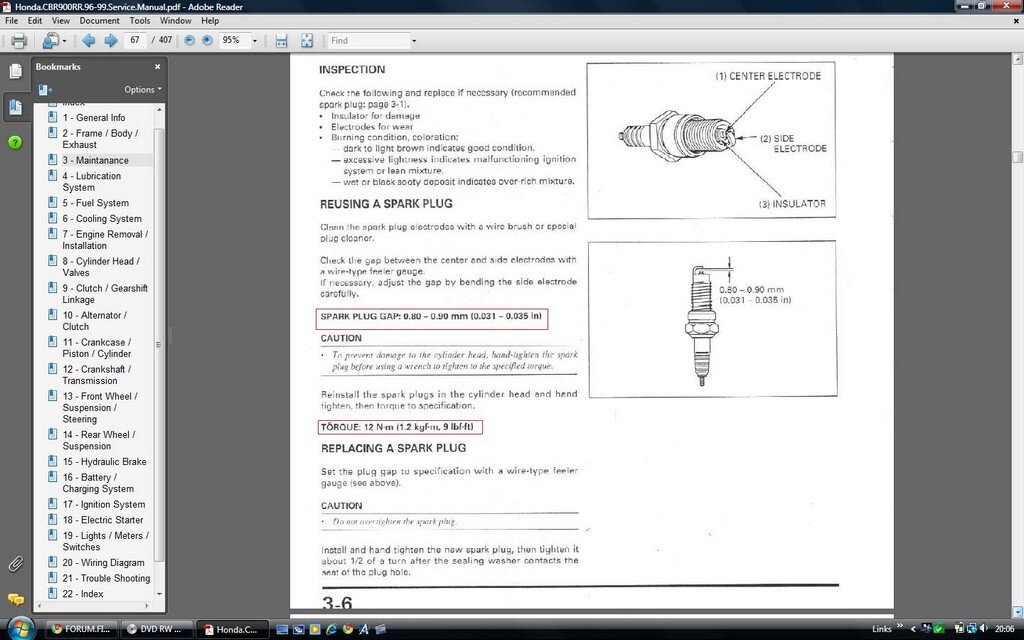Click the zoom in plus button
This screenshot has width=1024, height=640.
(206, 41)
